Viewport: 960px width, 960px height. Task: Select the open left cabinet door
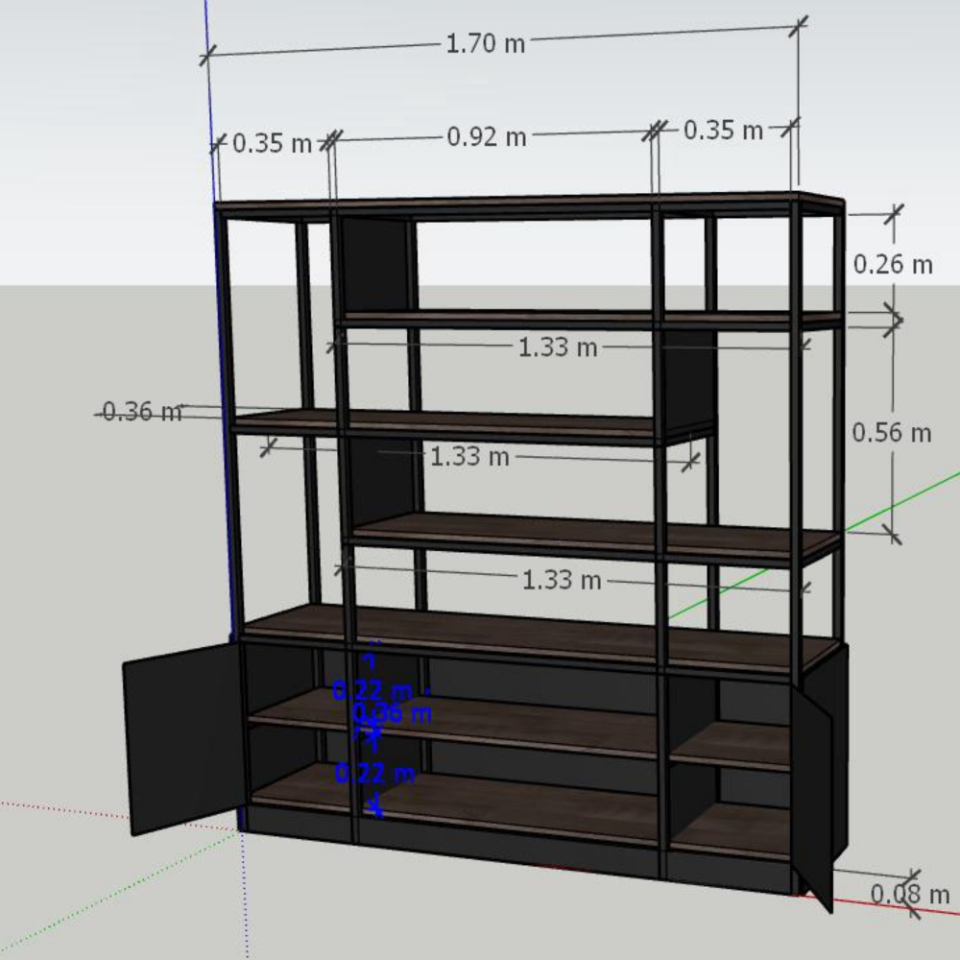pyautogui.click(x=180, y=735)
